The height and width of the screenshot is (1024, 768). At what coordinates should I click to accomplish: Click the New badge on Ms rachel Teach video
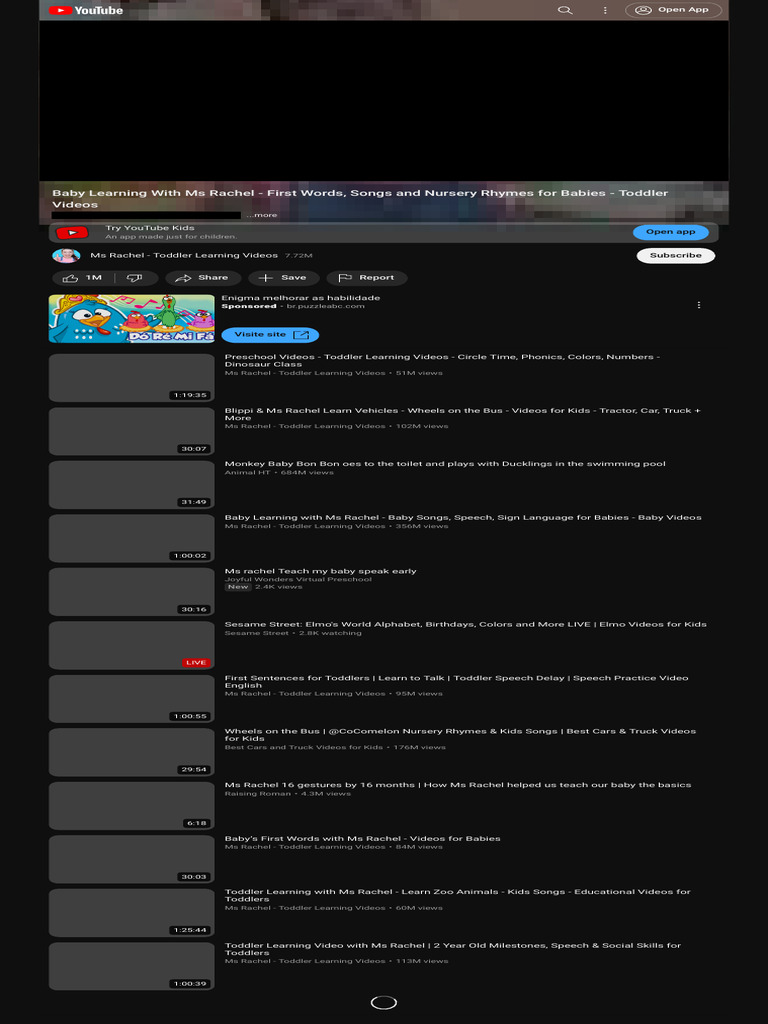(x=238, y=587)
